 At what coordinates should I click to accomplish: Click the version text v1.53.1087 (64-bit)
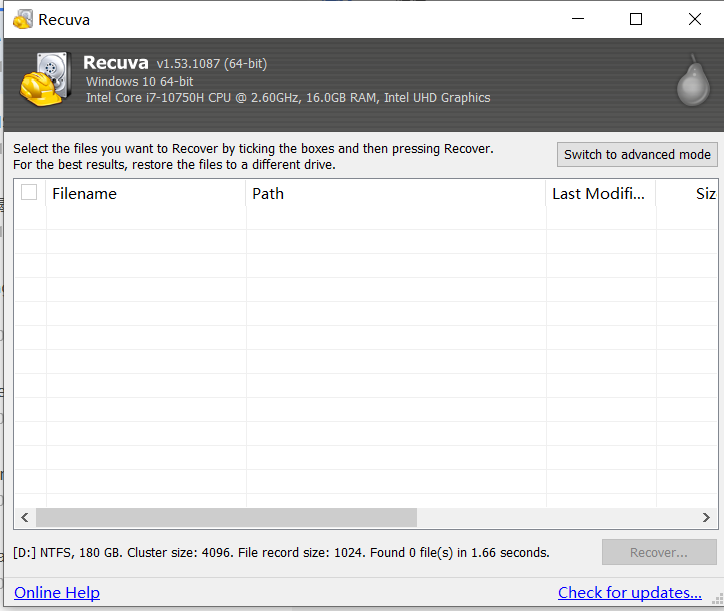click(x=212, y=64)
